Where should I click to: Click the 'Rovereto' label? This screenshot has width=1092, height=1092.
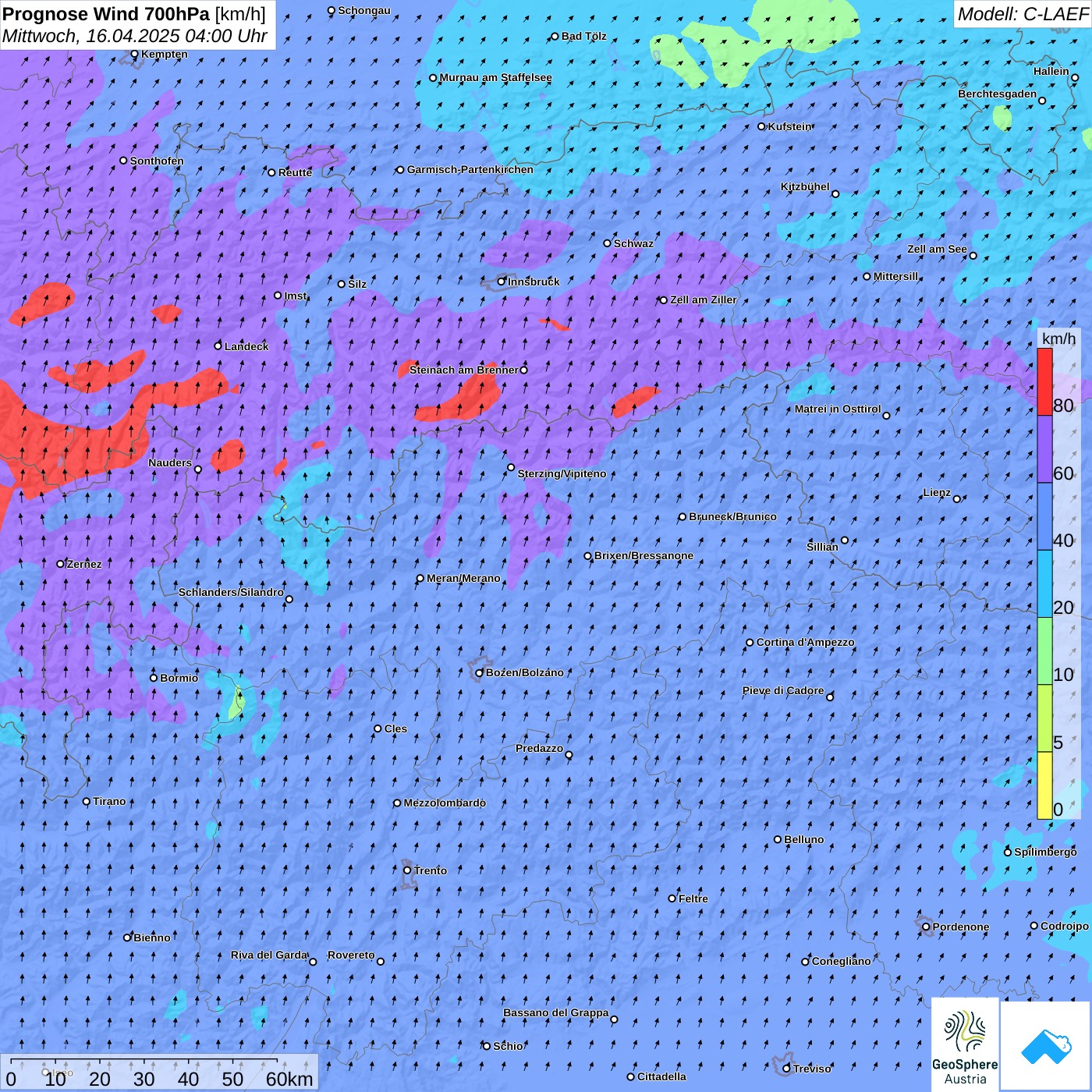click(x=351, y=955)
